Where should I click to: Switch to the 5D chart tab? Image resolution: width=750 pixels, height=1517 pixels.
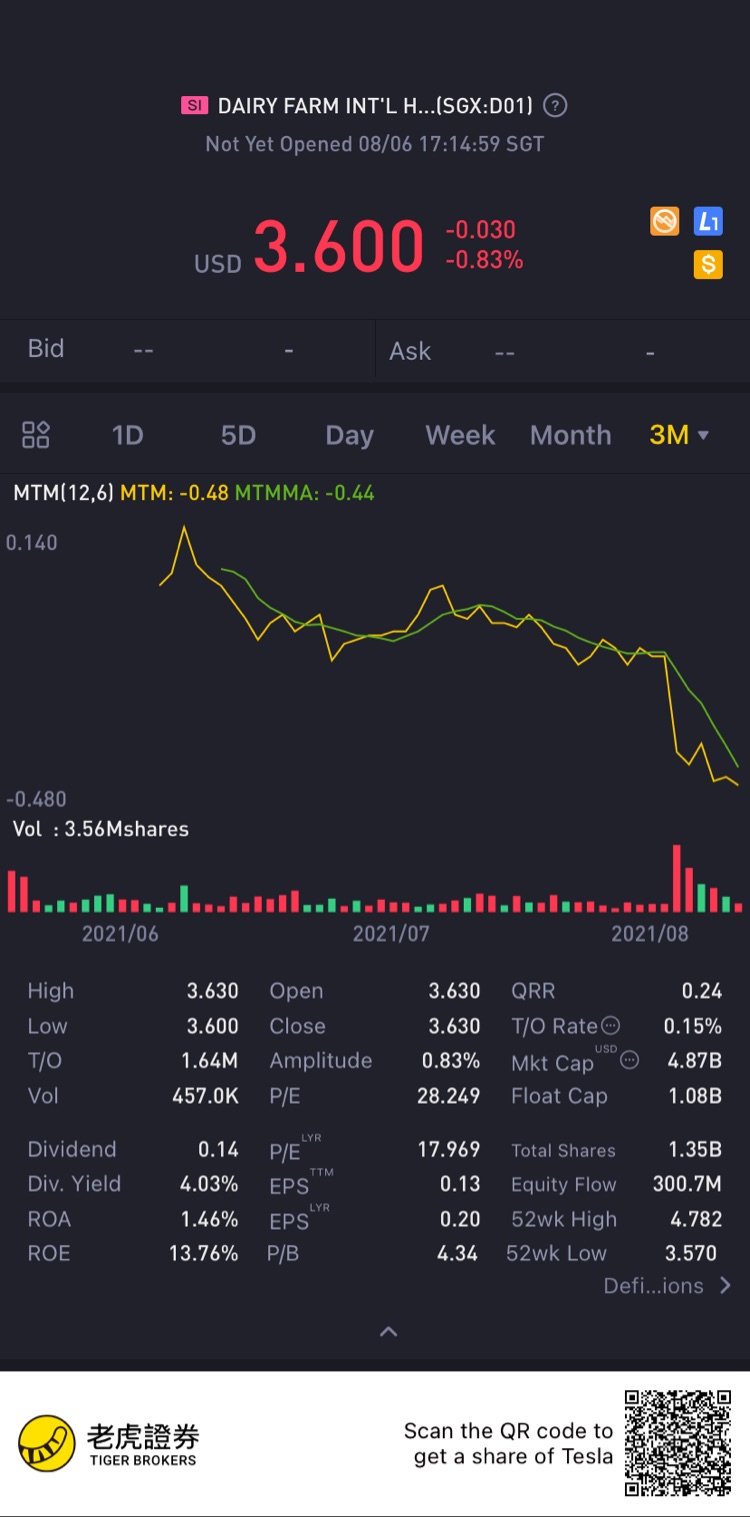click(x=238, y=435)
